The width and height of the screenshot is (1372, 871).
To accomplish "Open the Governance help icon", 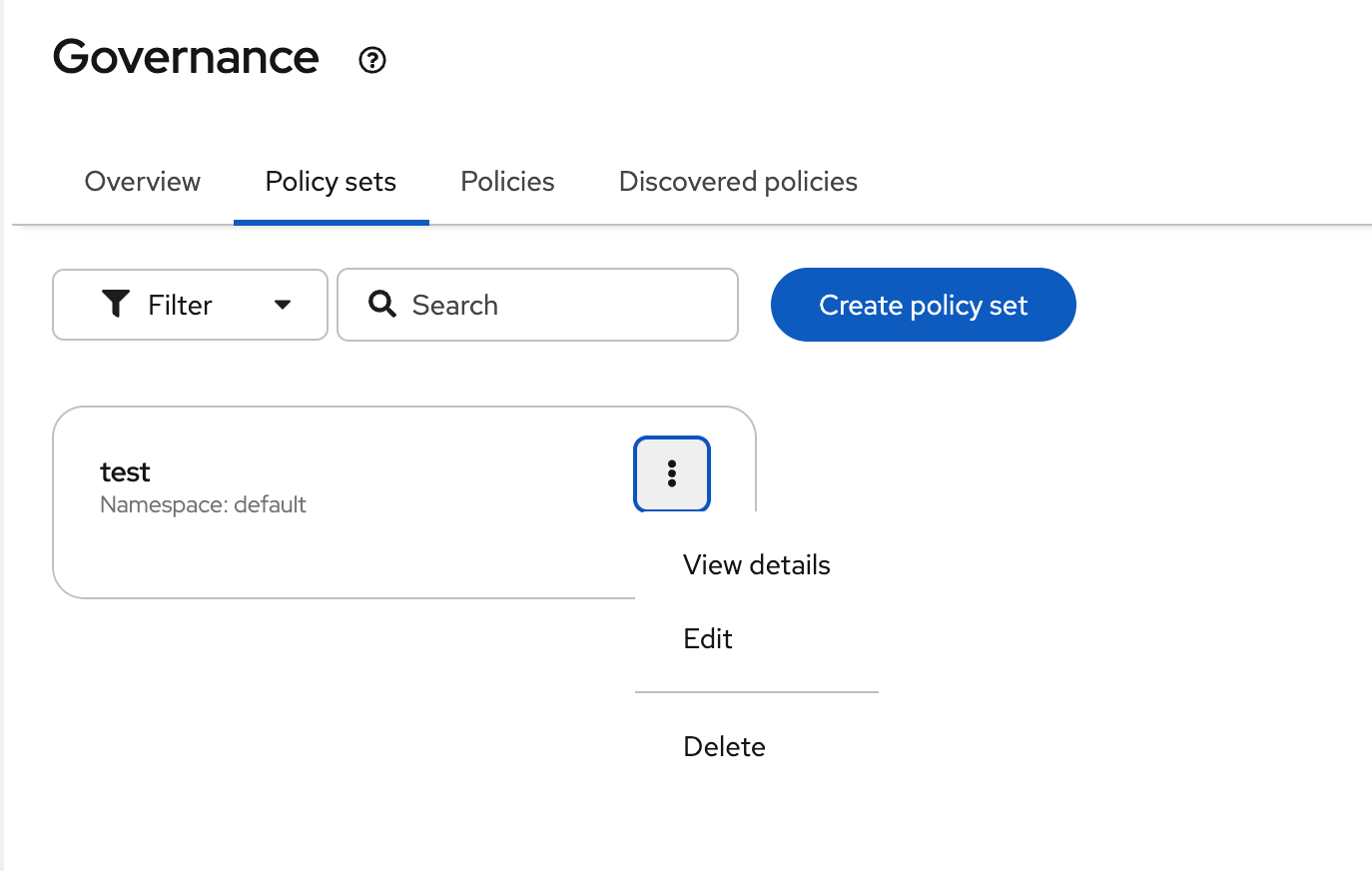I will 372,60.
